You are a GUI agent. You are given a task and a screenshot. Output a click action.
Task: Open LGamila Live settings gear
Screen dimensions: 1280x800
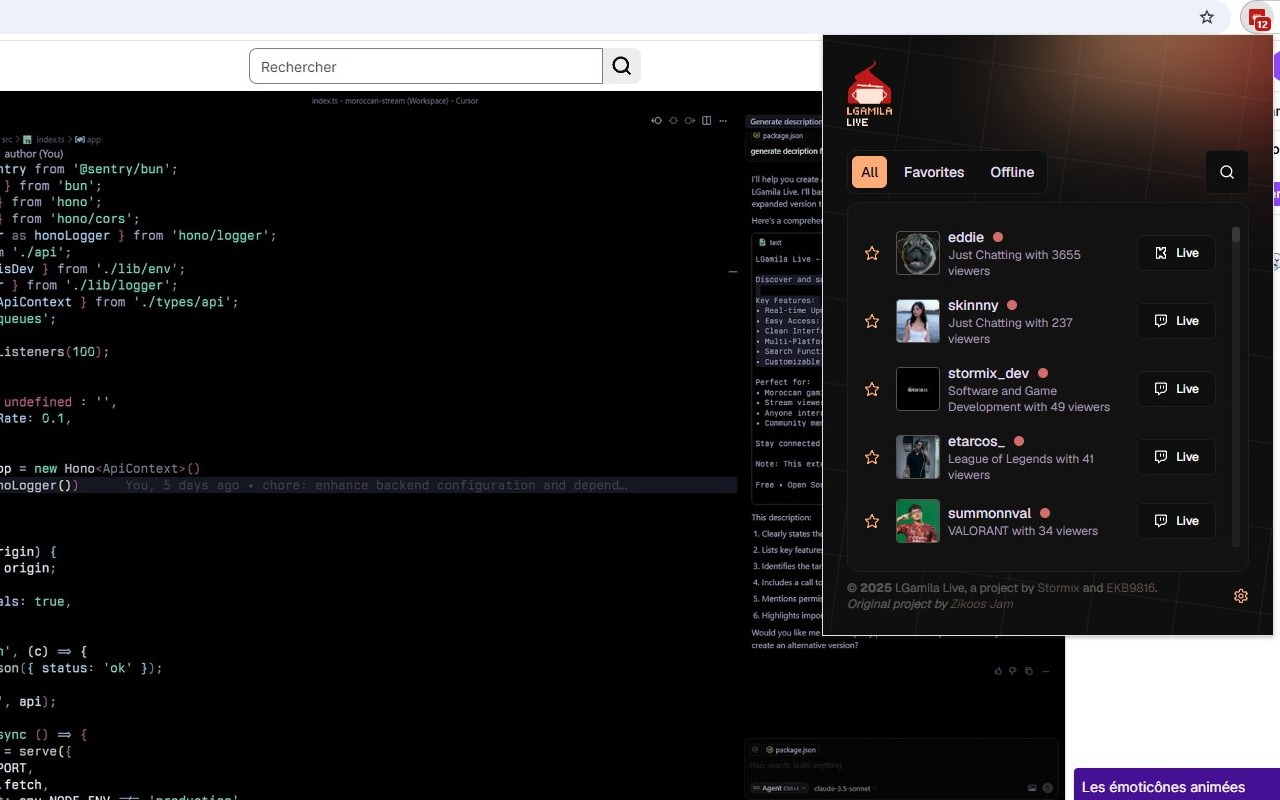coord(1241,596)
